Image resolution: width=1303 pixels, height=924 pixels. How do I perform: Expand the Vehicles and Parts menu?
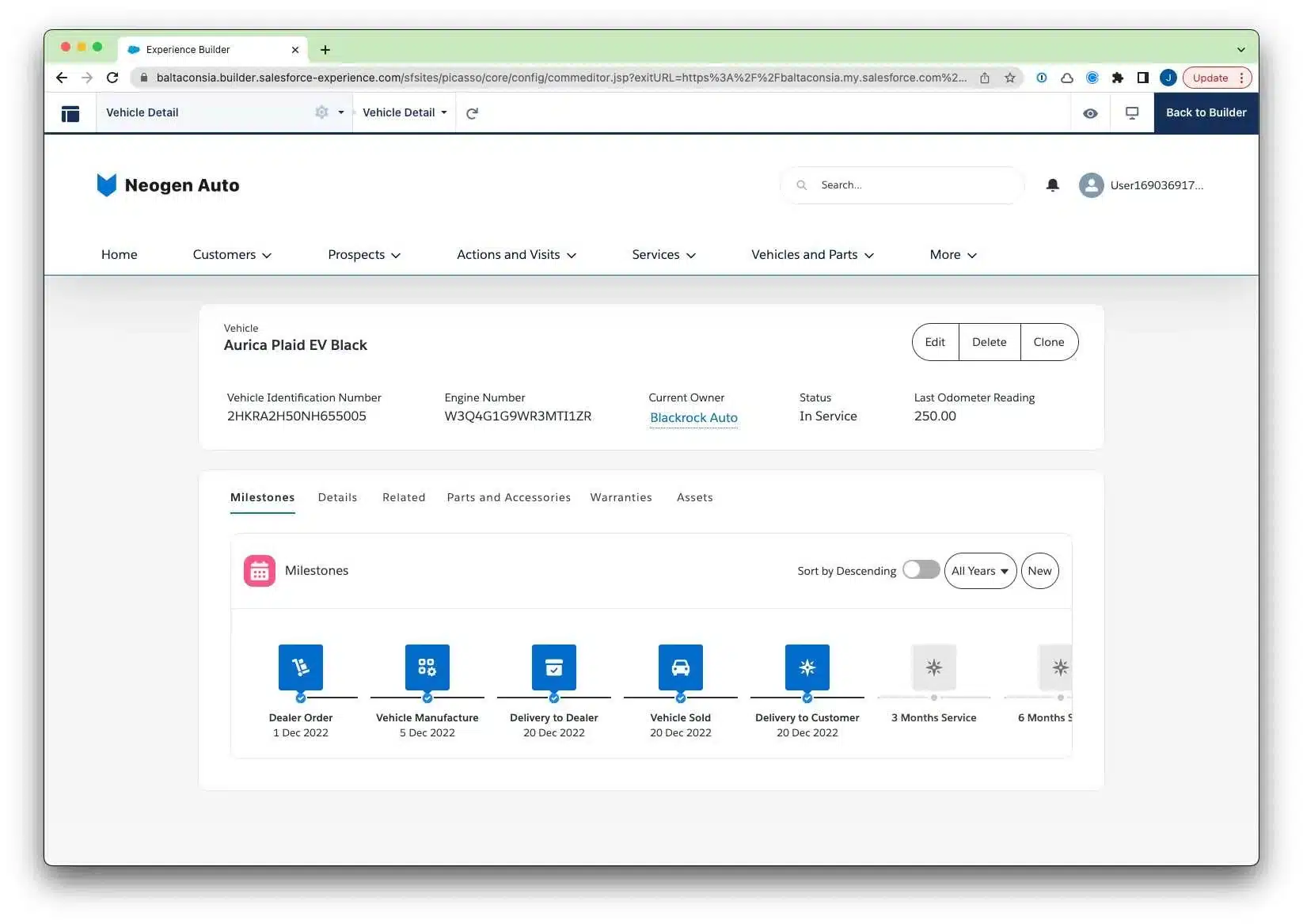pos(812,255)
